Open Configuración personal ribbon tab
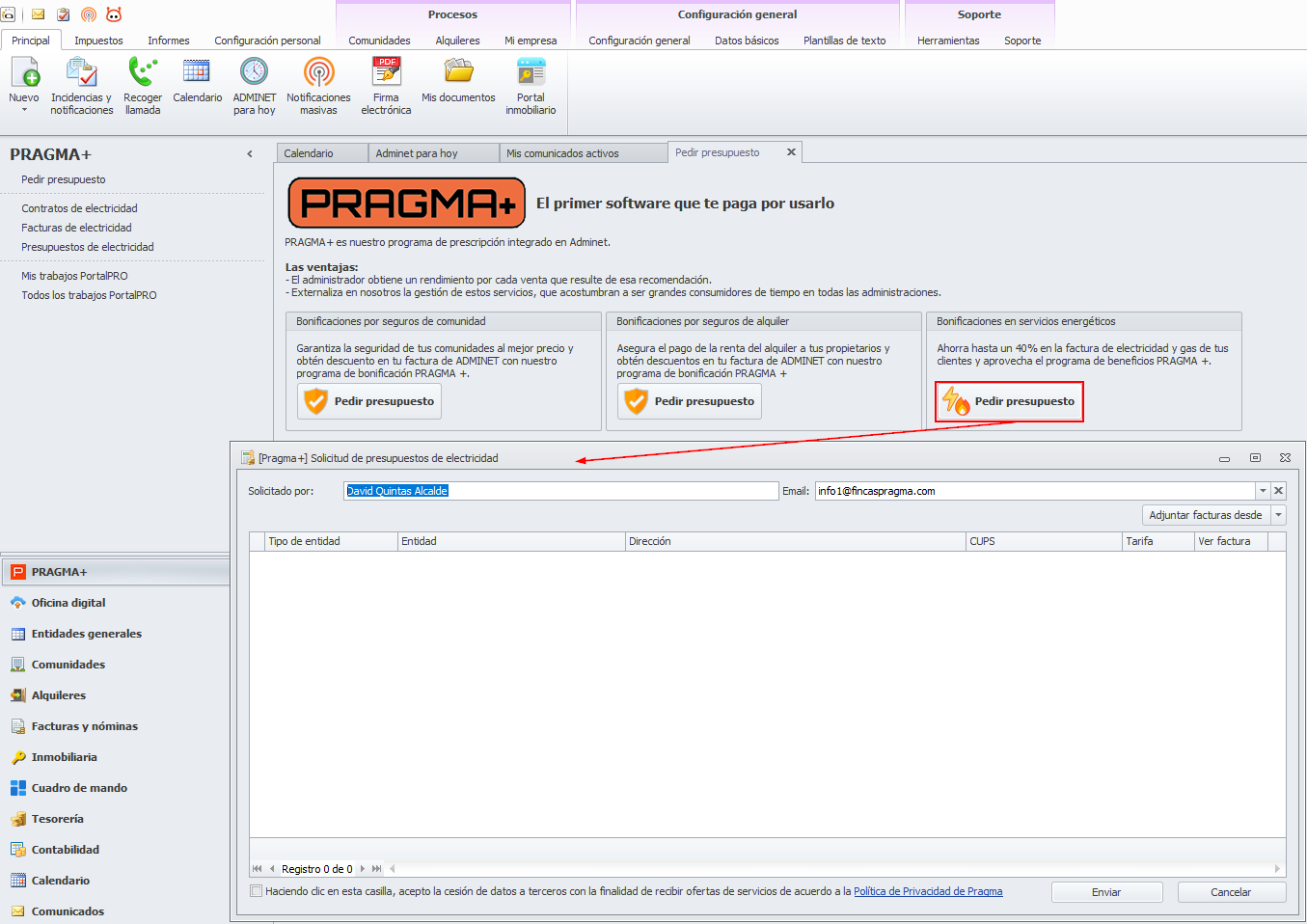The image size is (1307, 924). coord(267,41)
